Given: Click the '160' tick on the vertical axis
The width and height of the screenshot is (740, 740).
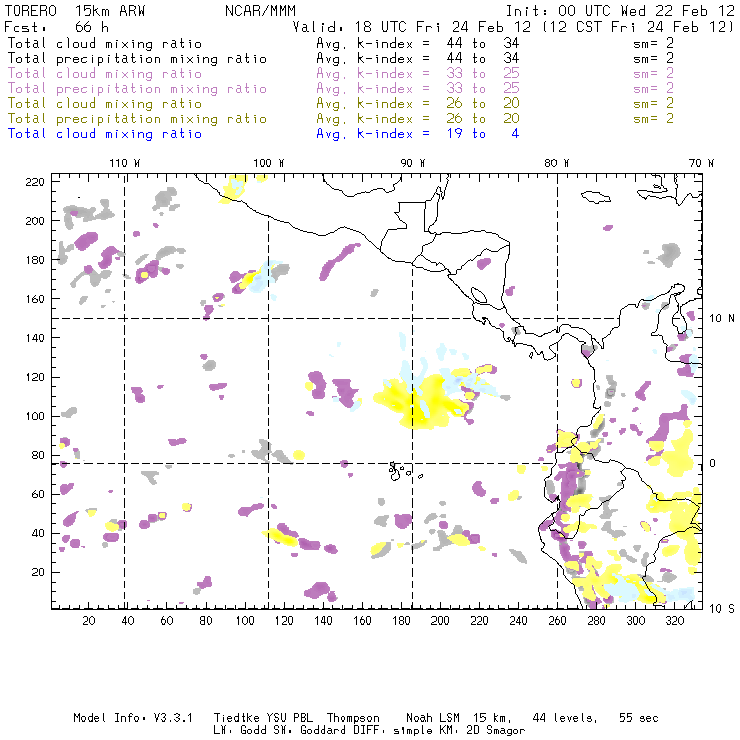Looking at the screenshot, I should coord(35,299).
